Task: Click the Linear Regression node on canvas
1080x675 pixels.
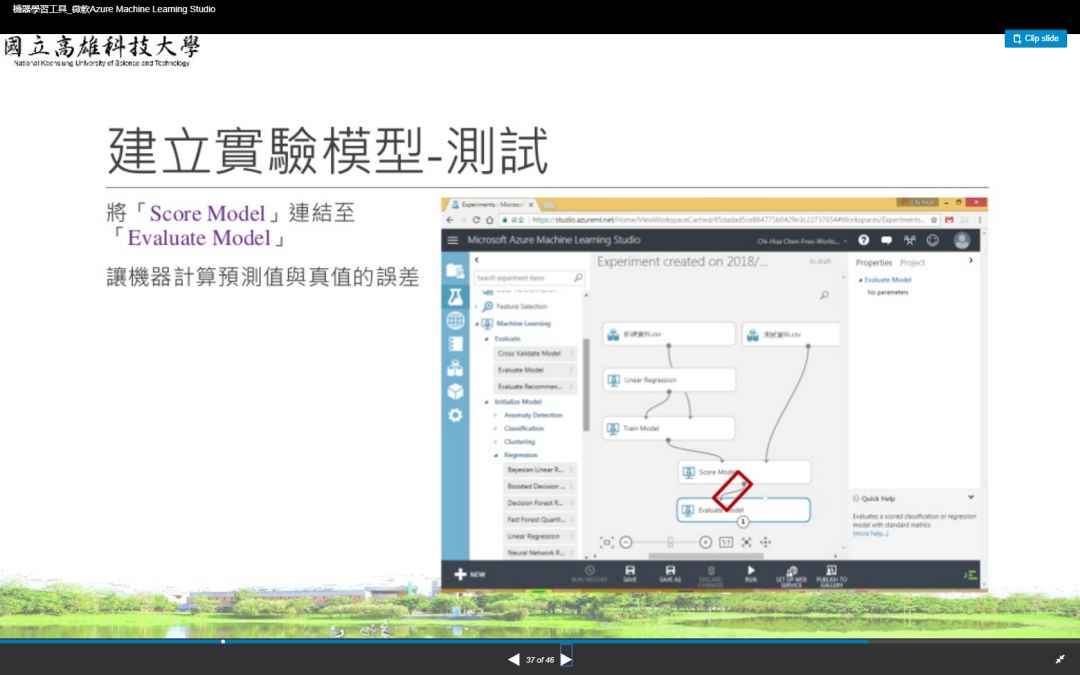Action: (669, 380)
